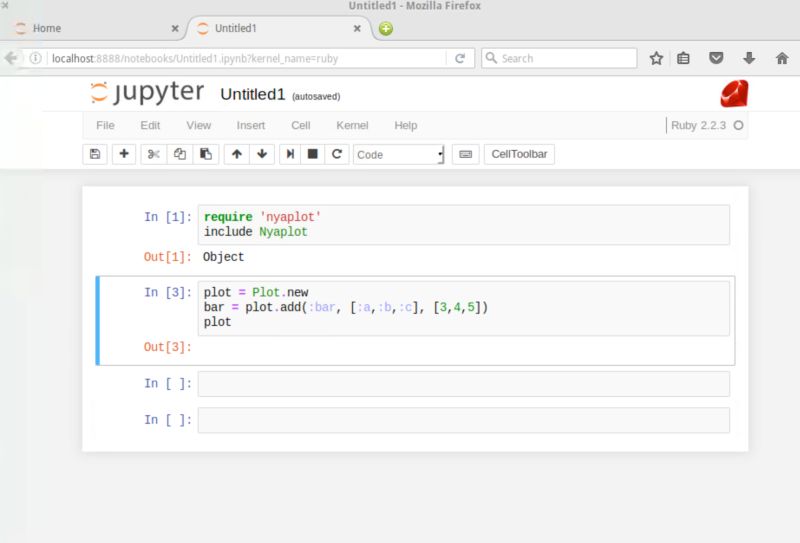
Task: Move selected cell down arrow
Action: click(x=262, y=154)
